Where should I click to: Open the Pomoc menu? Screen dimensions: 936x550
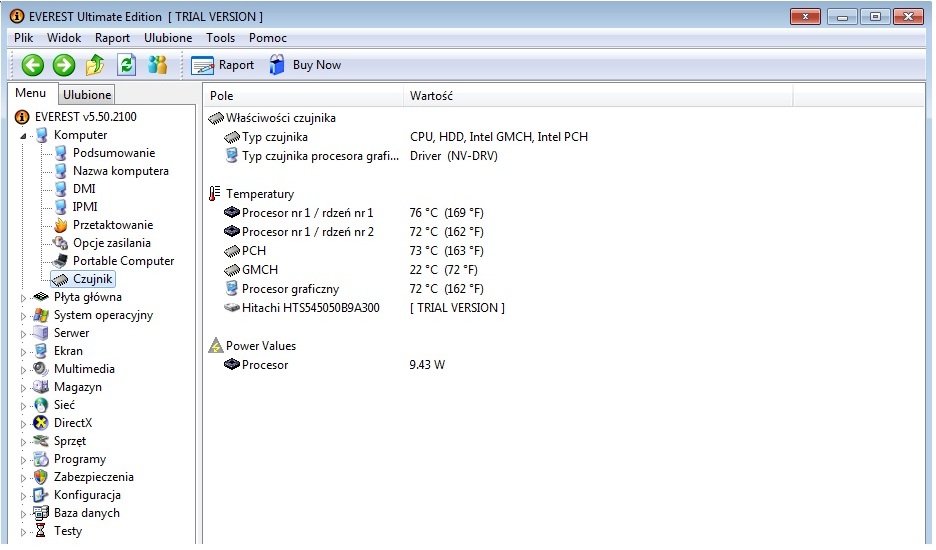267,38
